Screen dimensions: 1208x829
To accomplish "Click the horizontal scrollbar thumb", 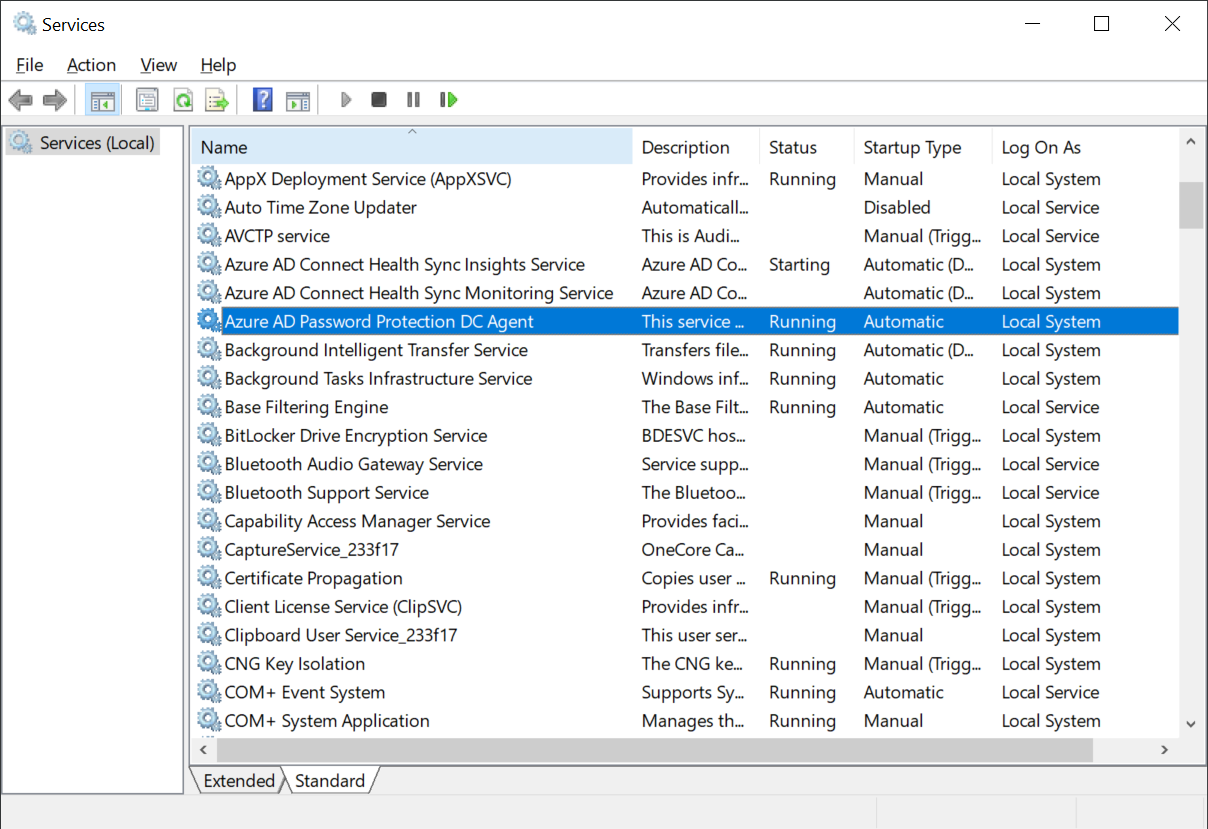I will click(655, 749).
